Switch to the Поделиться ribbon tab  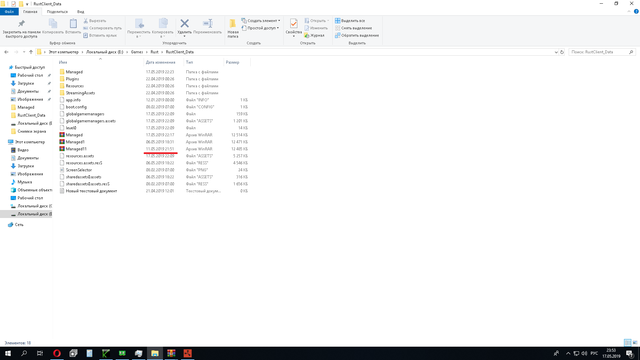(x=57, y=11)
